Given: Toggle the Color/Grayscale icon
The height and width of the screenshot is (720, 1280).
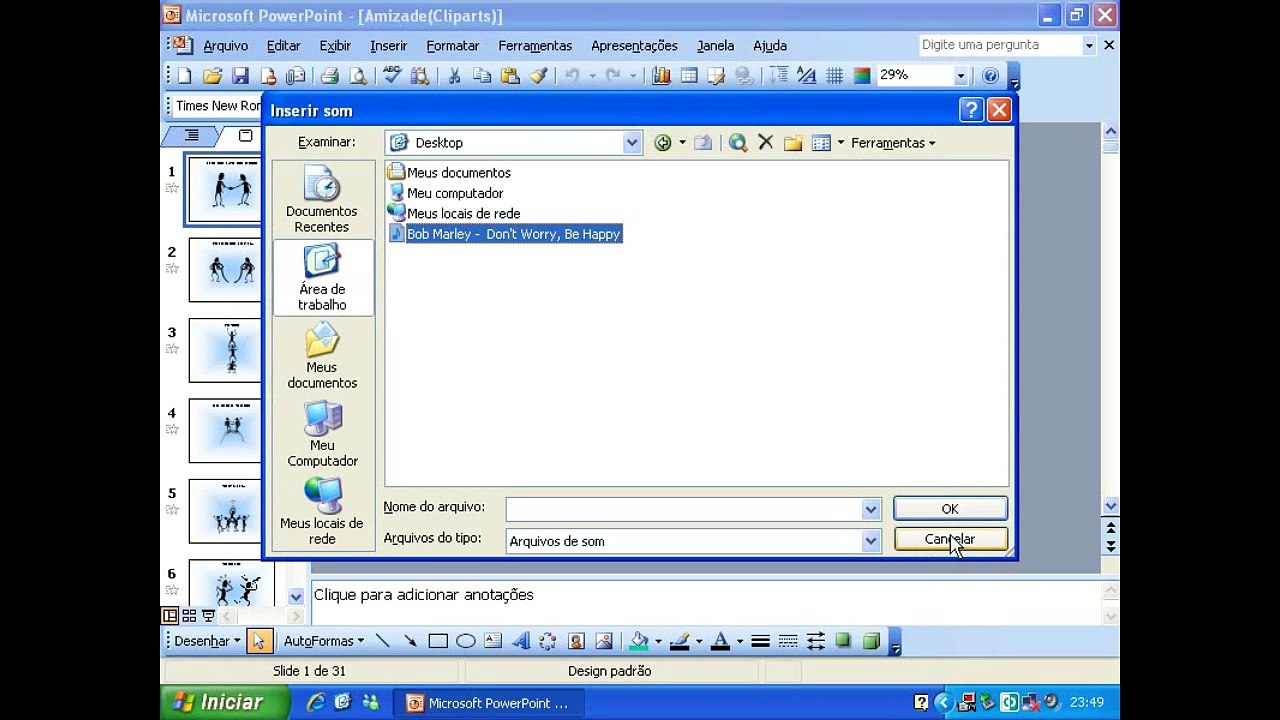Looking at the screenshot, I should (861, 76).
